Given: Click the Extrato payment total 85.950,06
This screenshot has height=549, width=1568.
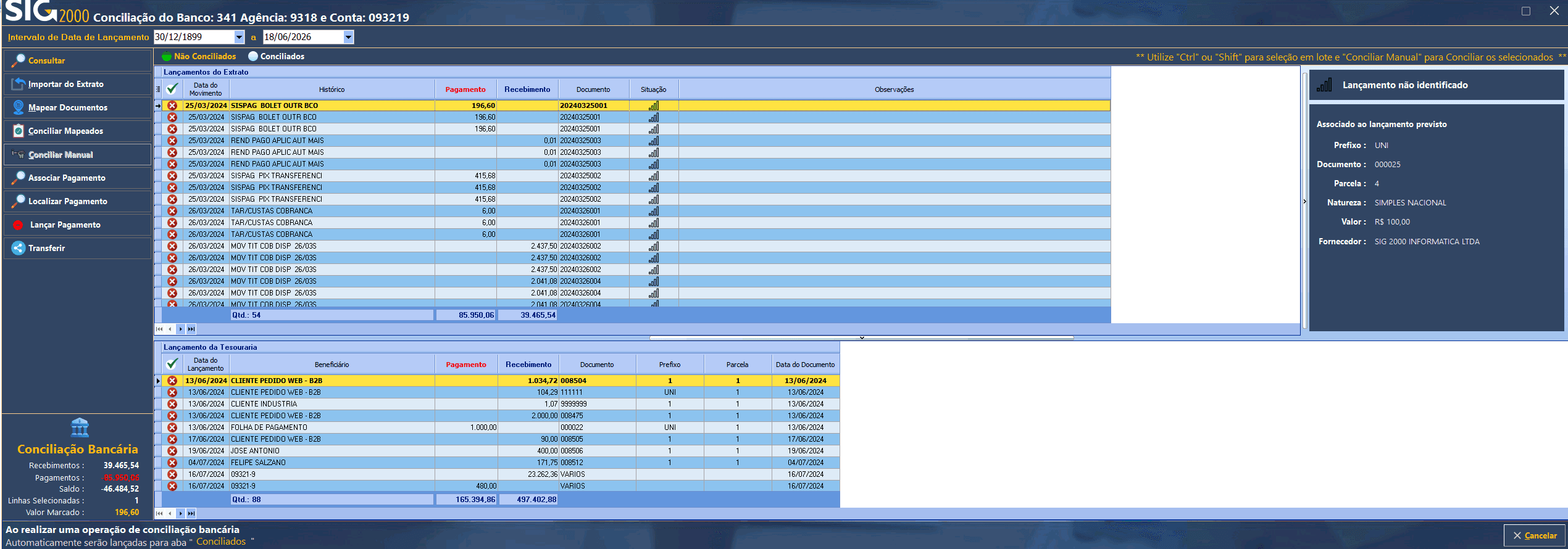Looking at the screenshot, I should [x=466, y=315].
